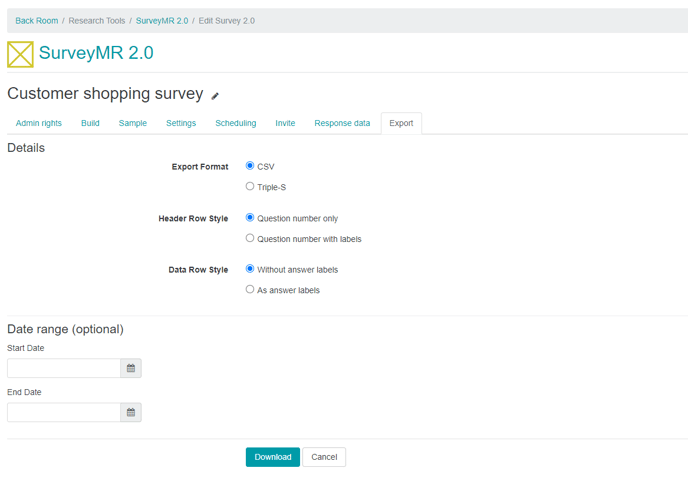Select Triple-S export format
688x481 pixels.
click(x=250, y=187)
